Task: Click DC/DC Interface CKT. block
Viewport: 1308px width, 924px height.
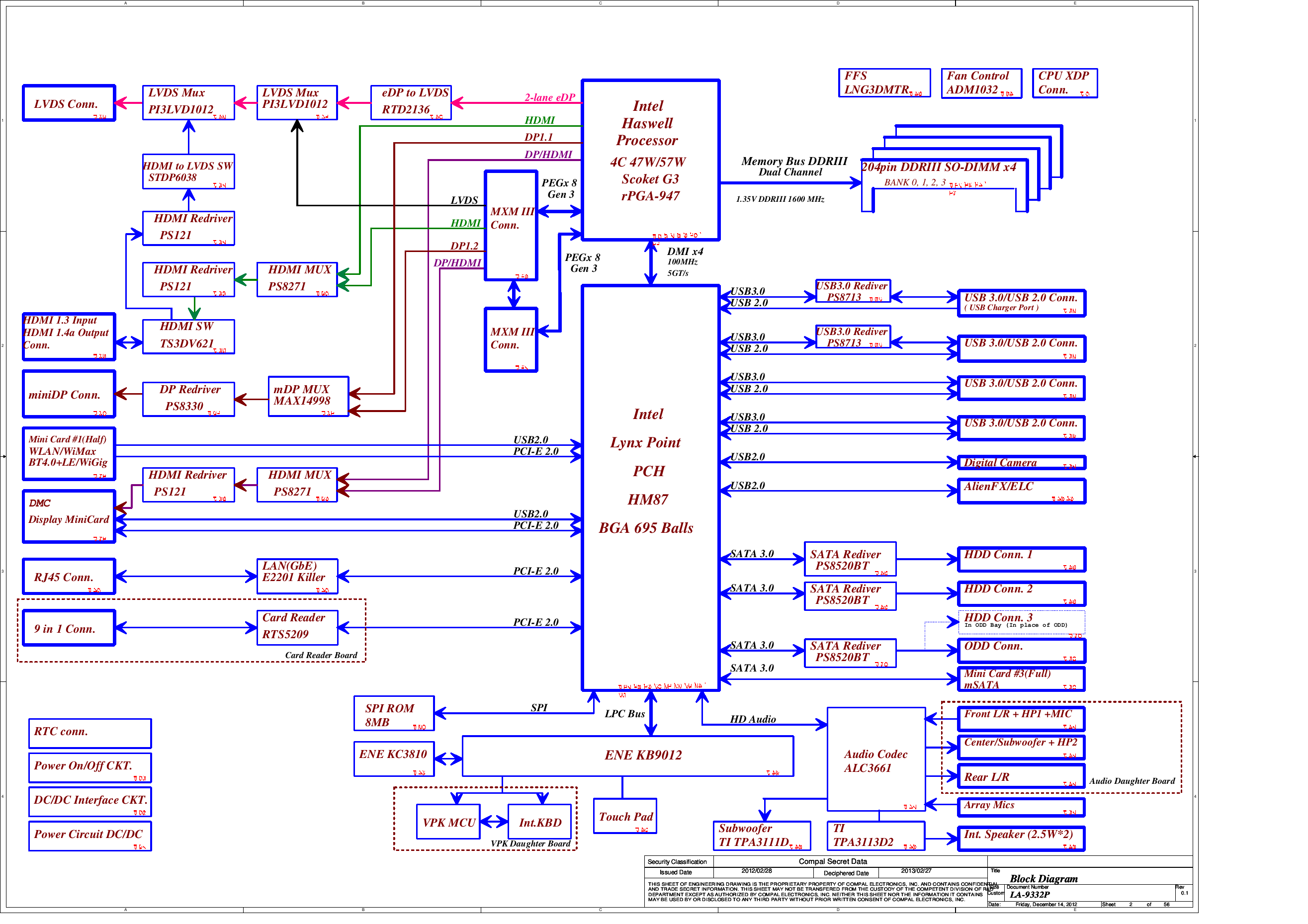Action: click(x=90, y=802)
